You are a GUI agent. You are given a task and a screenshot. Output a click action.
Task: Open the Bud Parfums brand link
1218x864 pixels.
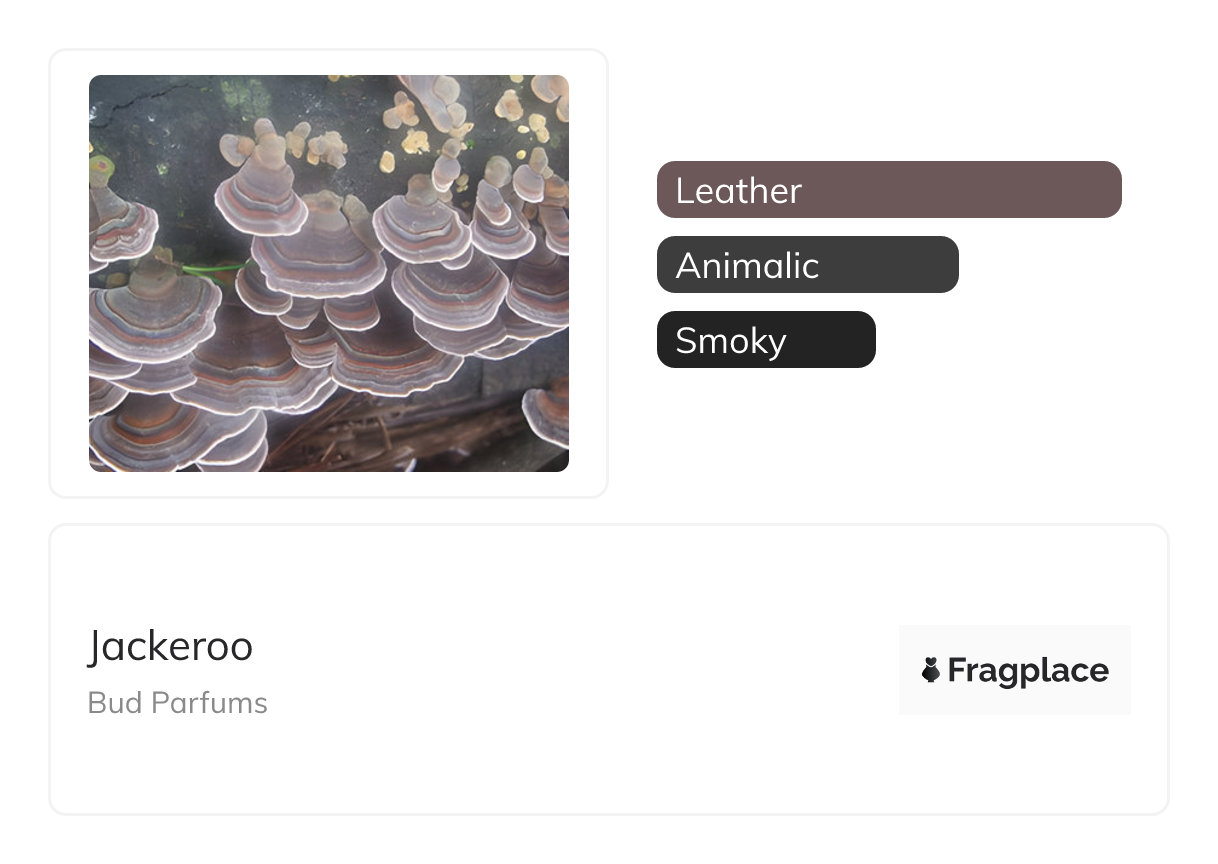tap(177, 703)
